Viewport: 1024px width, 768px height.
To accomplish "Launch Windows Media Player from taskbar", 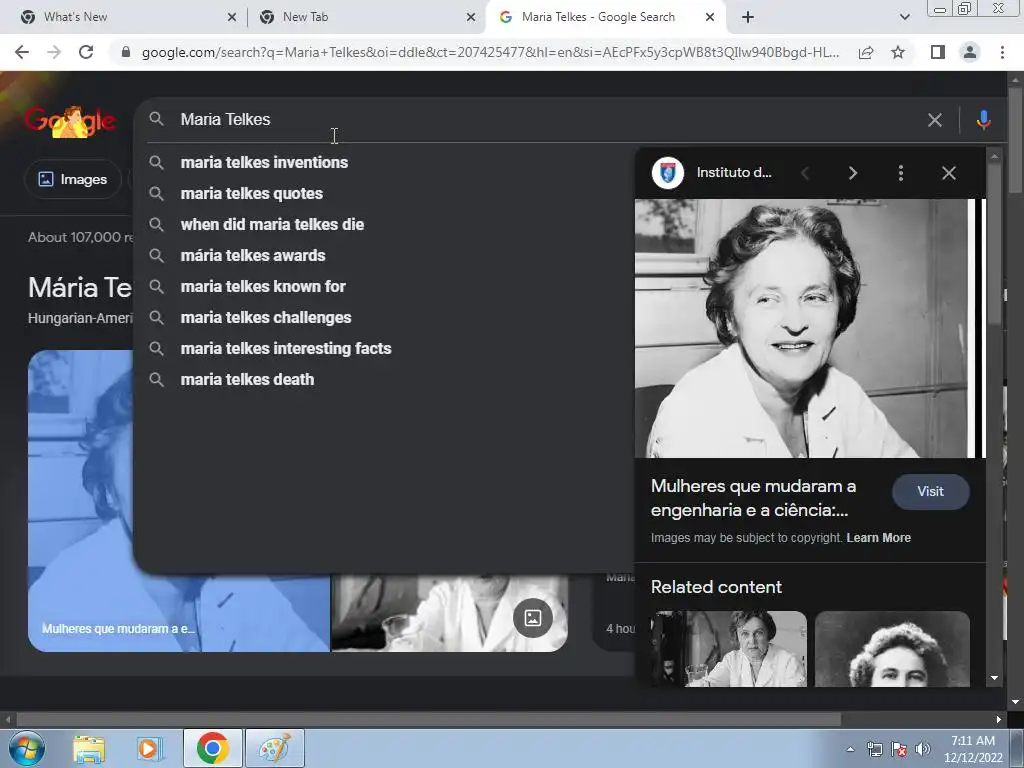I will (x=150, y=749).
